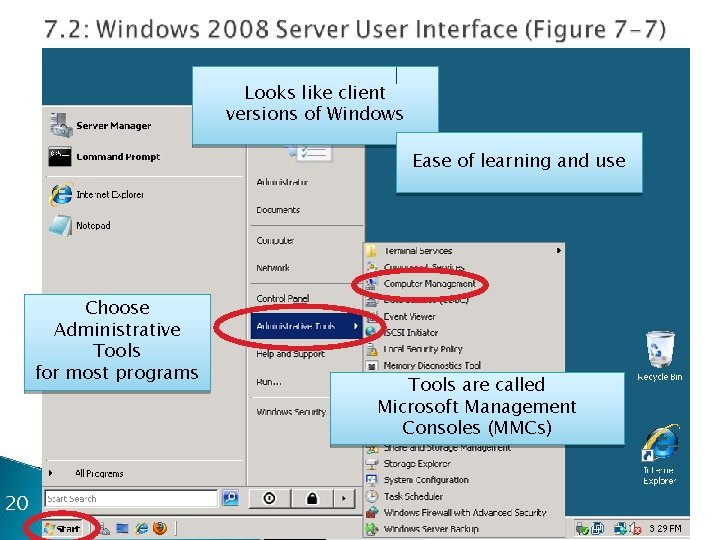720x540 pixels.
Task: Open Windows Server Backup
Action: point(431,529)
